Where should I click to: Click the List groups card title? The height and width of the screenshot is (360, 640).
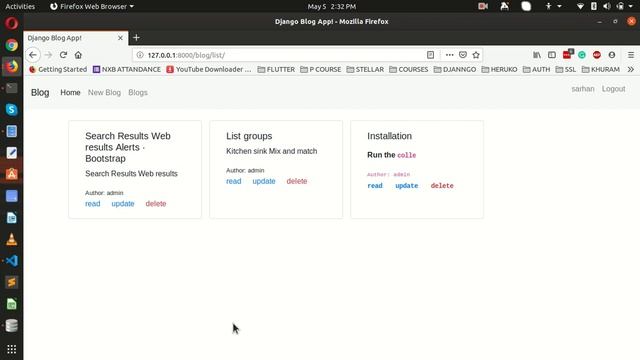(x=249, y=136)
